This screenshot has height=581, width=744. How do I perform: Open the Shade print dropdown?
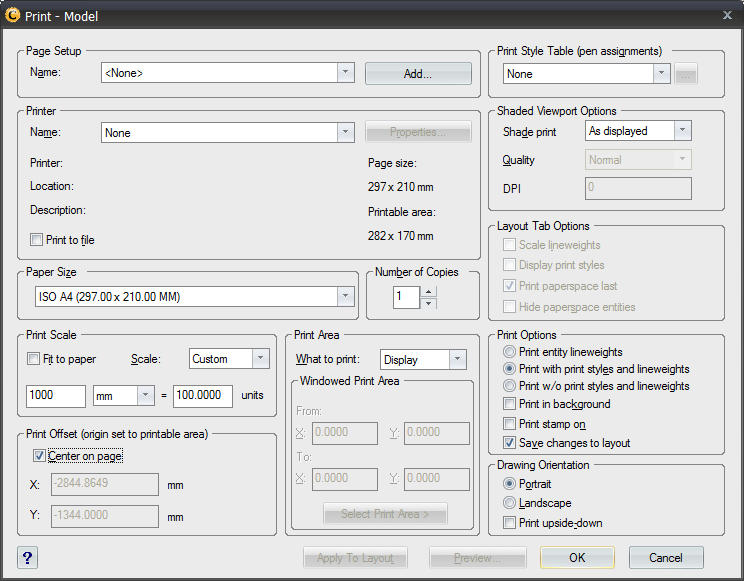click(682, 131)
